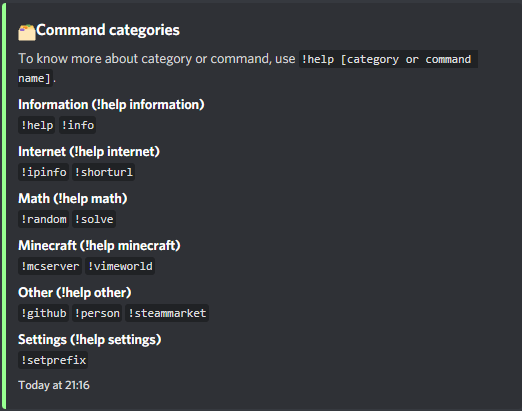The height and width of the screenshot is (411, 522).
Task: Select the !solve command tag
Action: (x=94, y=219)
